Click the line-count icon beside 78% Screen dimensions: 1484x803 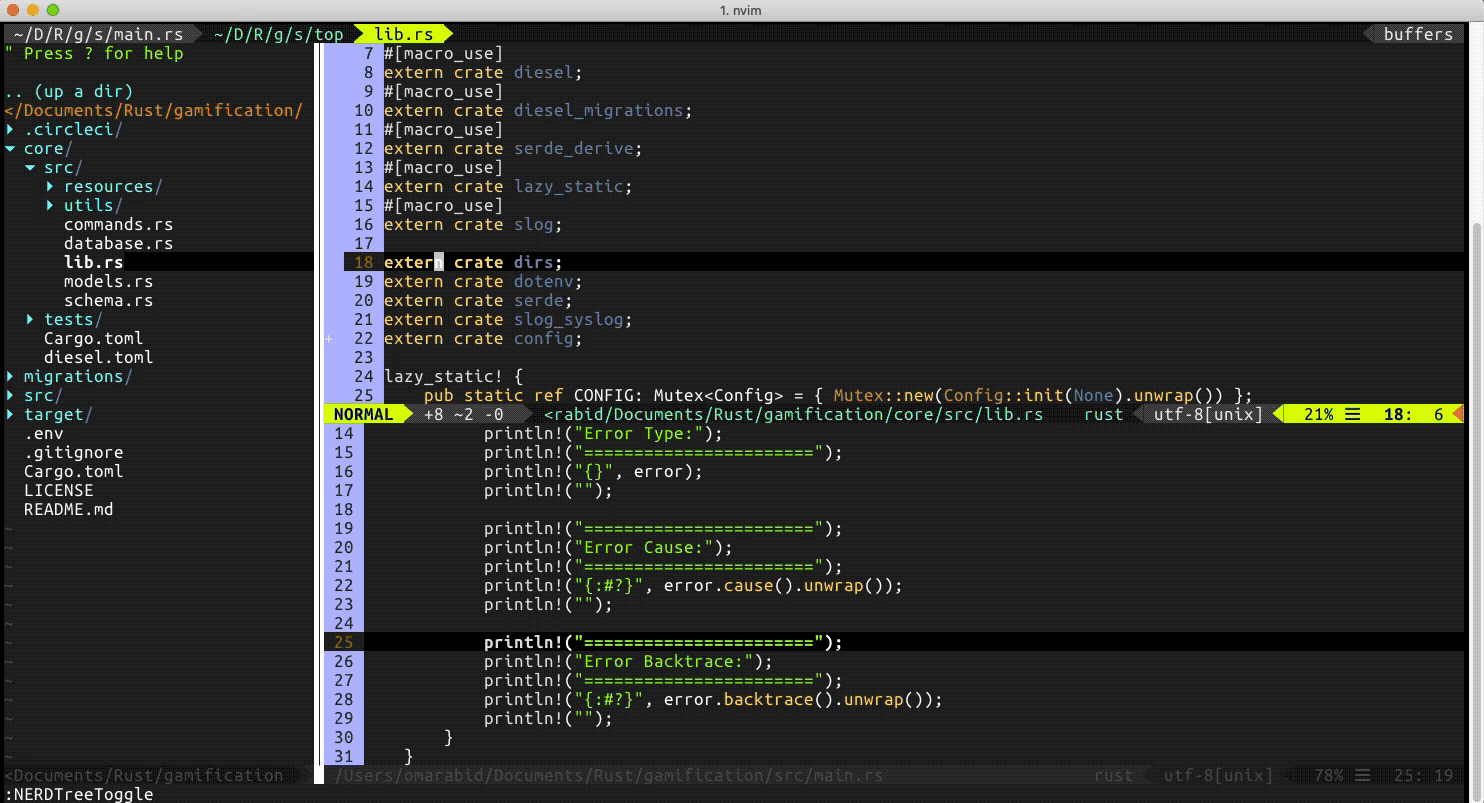[x=1362, y=775]
